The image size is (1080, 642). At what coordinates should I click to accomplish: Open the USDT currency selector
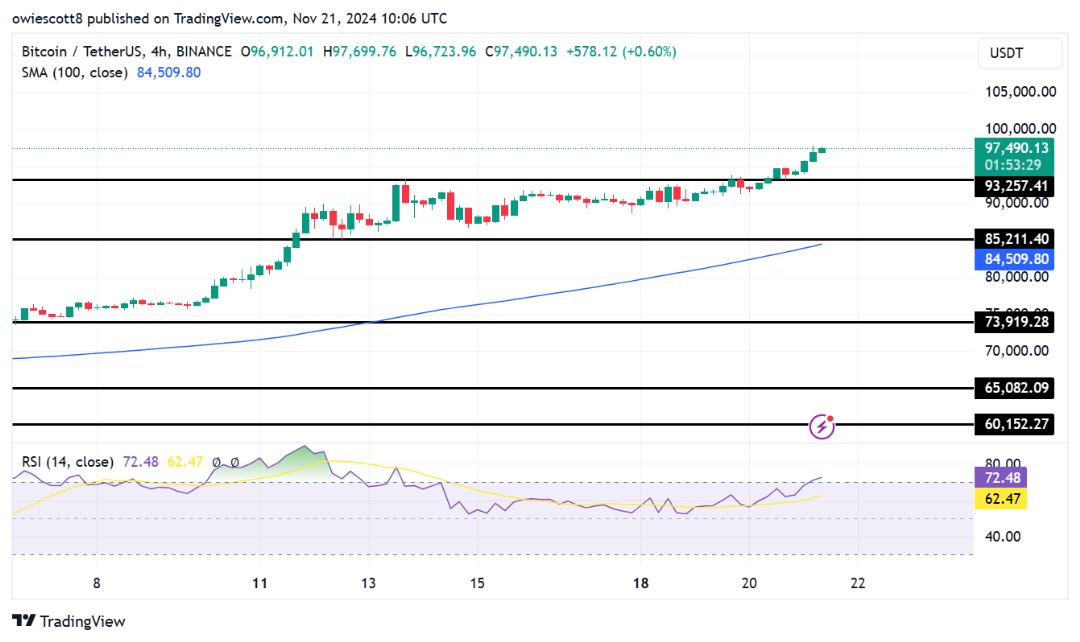coord(1014,53)
